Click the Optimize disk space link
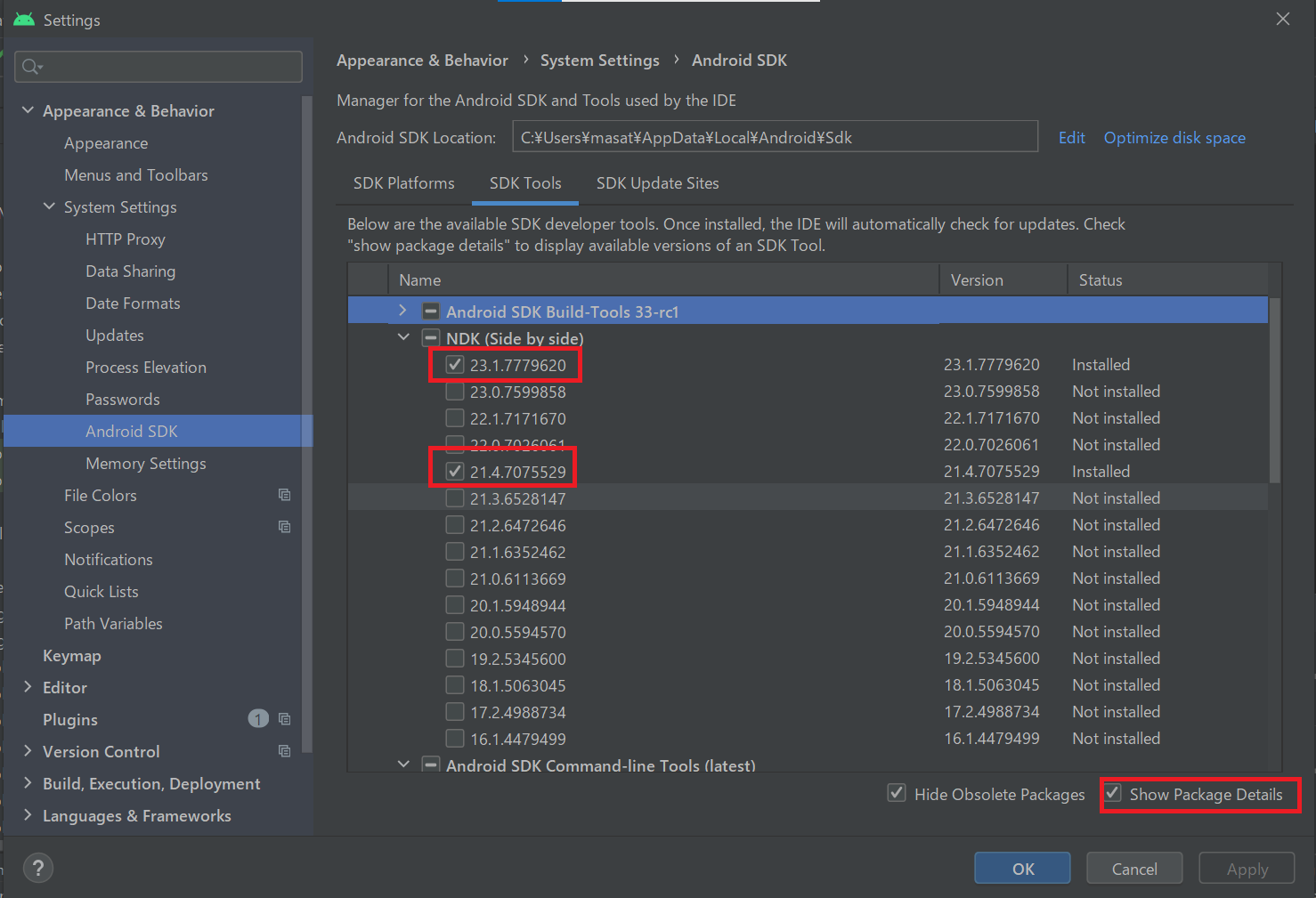1316x898 pixels. pos(1174,137)
